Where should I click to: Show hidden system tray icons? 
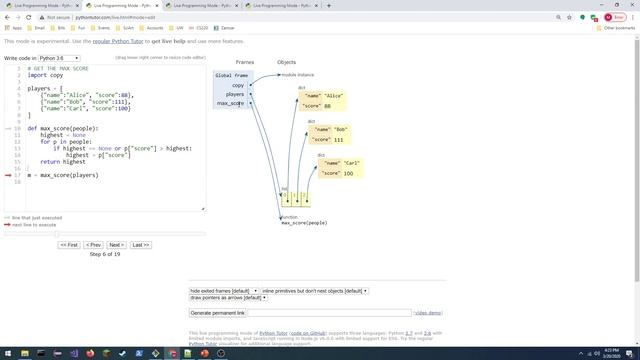pos(581,353)
